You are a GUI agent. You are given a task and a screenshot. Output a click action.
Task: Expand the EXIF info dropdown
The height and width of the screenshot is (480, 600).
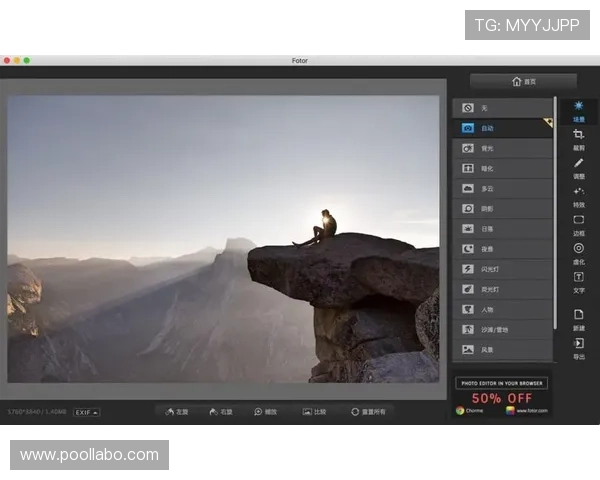87,412
